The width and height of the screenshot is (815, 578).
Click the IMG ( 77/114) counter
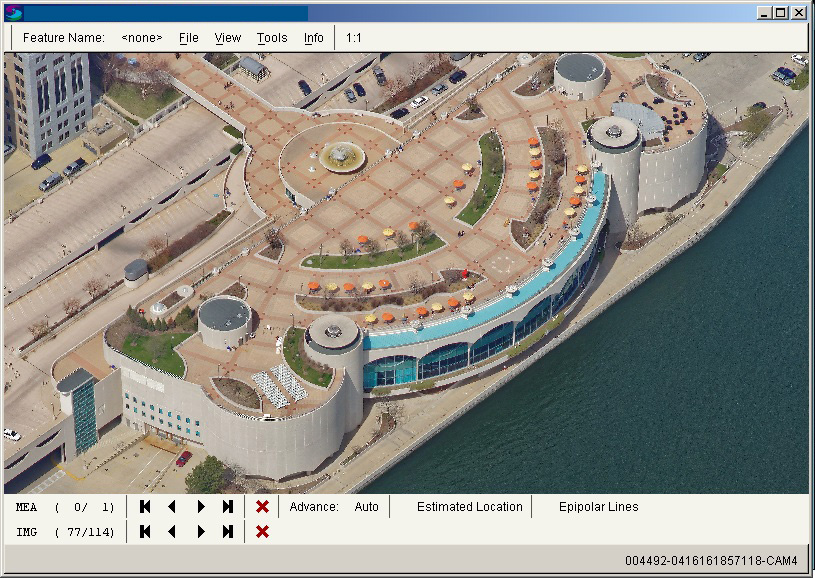65,532
